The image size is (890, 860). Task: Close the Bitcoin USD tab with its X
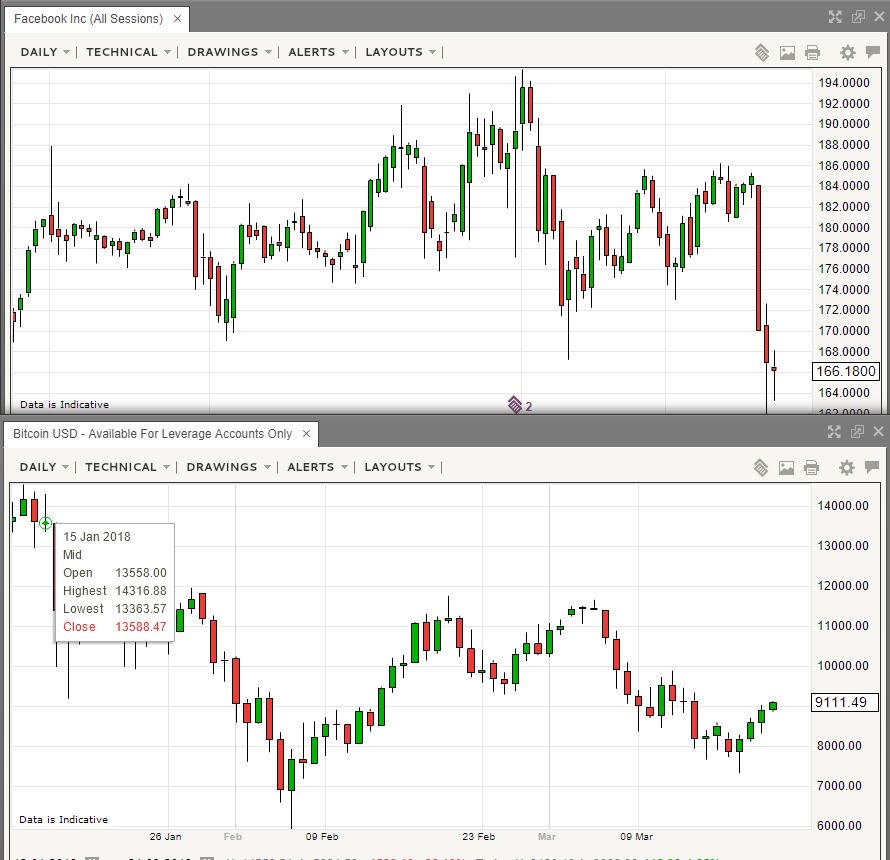(x=307, y=434)
